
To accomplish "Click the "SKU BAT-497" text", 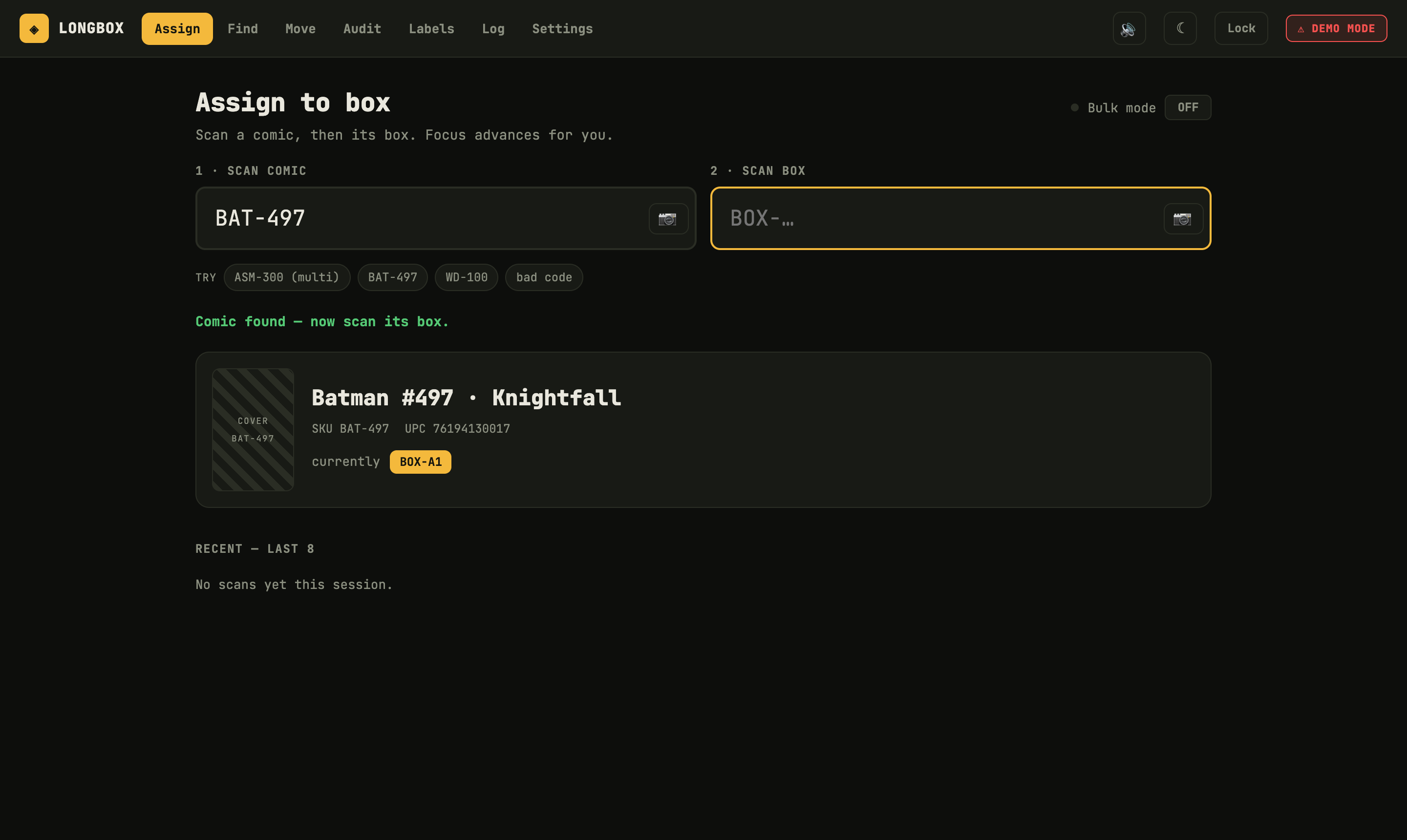I will [x=350, y=429].
